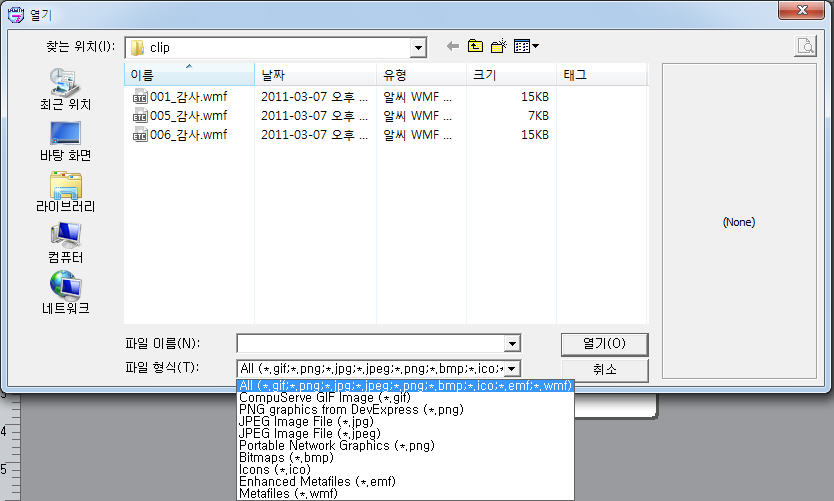Image resolution: width=834 pixels, height=501 pixels.
Task: Open the 네트워크 shortcut
Action: point(65,293)
